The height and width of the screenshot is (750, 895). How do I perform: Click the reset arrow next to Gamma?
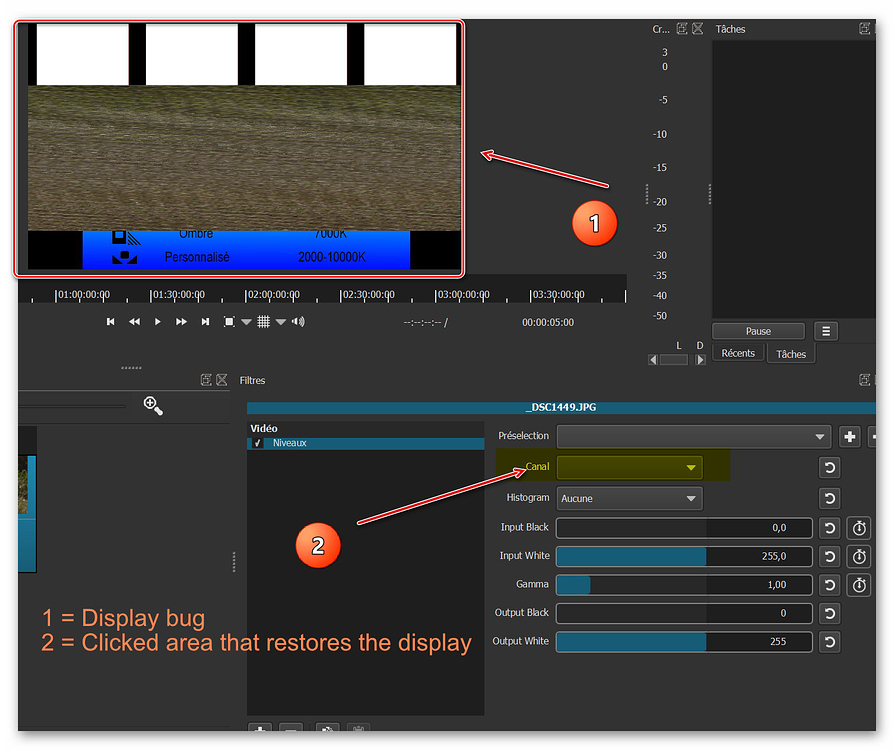point(829,585)
